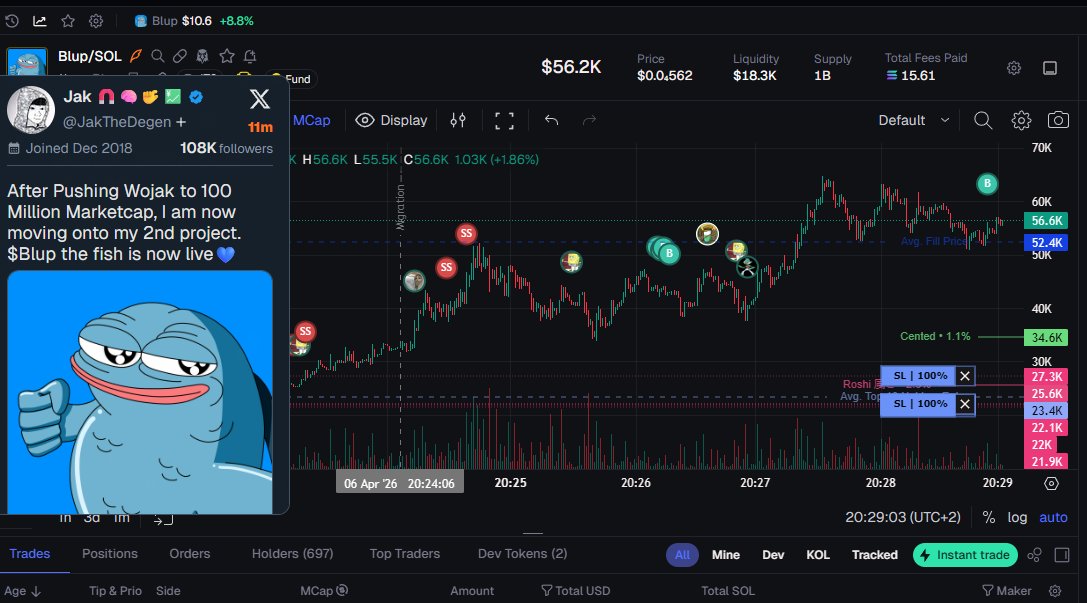Open top bar settings gear

[96, 21]
